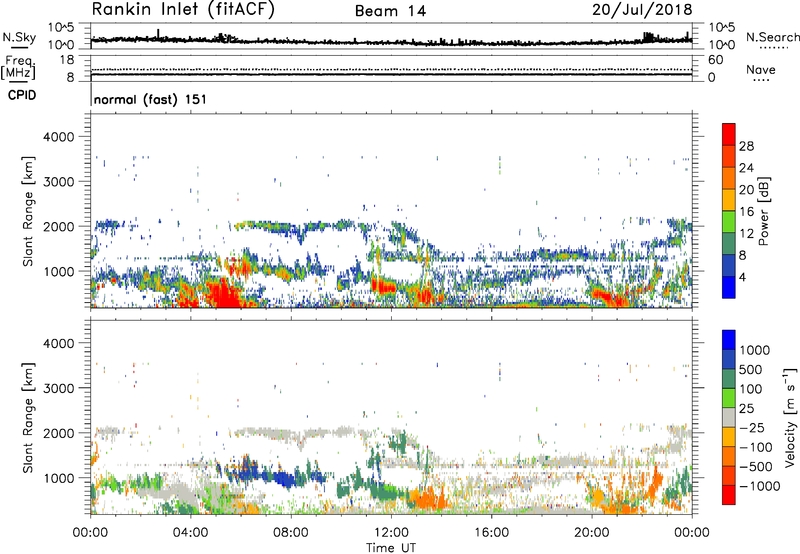
Task: Select blue top segment of velocity colorbar
Action: click(729, 340)
